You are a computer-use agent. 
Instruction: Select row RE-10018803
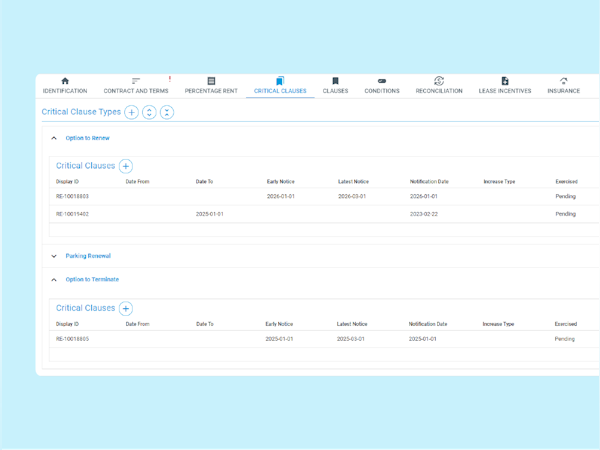(x=324, y=196)
